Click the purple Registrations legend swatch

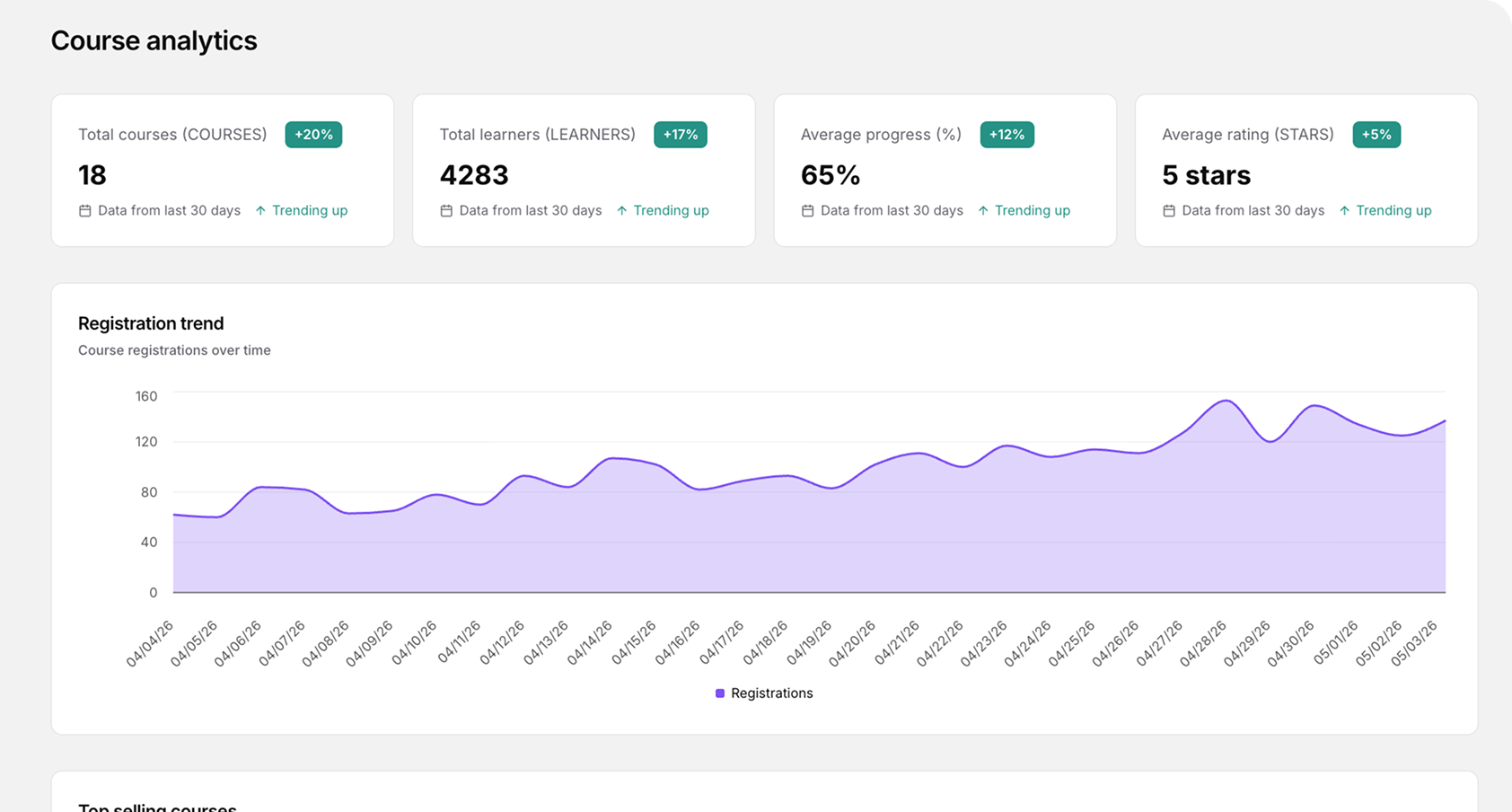[x=720, y=693]
